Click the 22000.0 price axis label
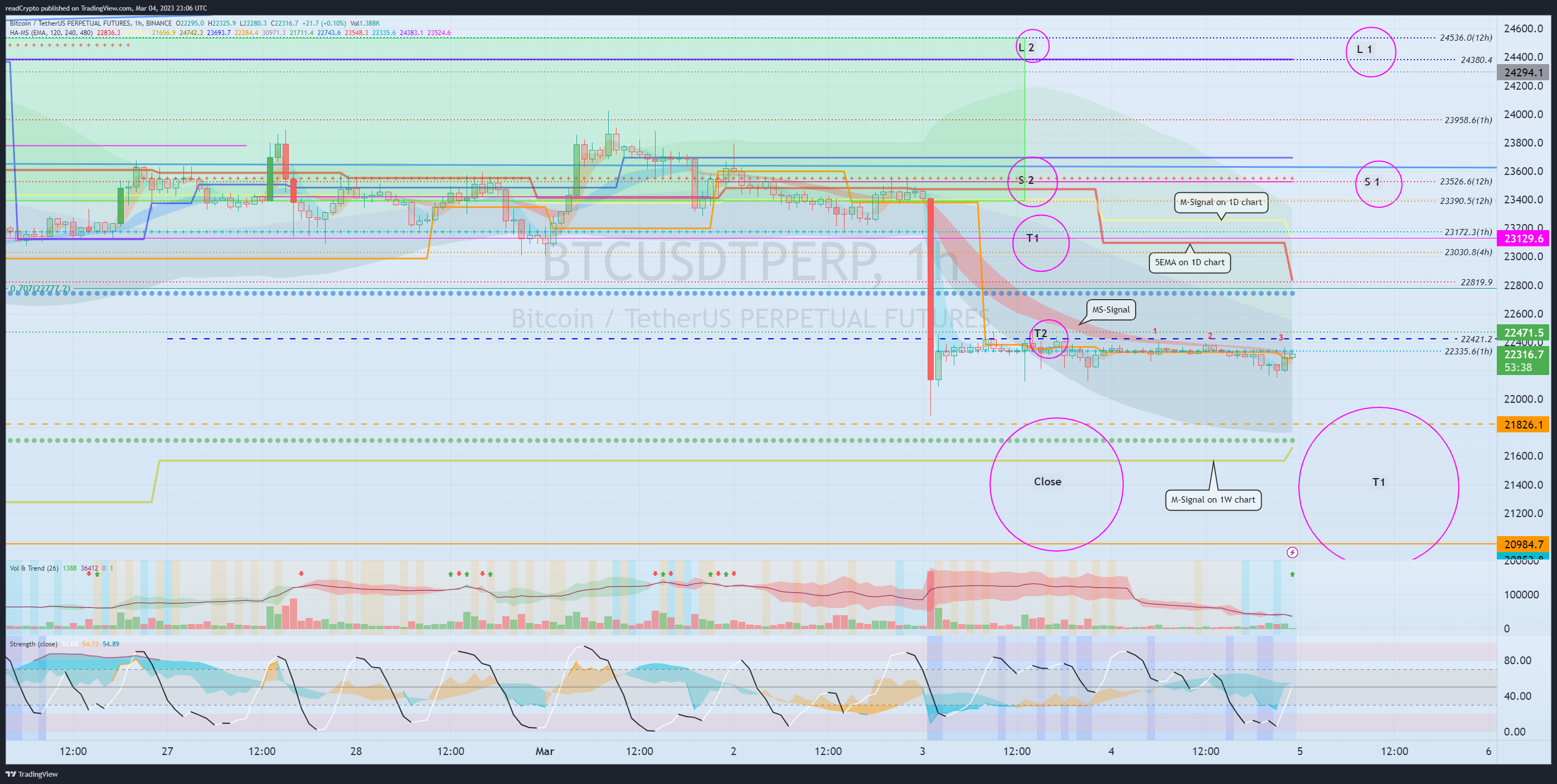 coord(1523,398)
